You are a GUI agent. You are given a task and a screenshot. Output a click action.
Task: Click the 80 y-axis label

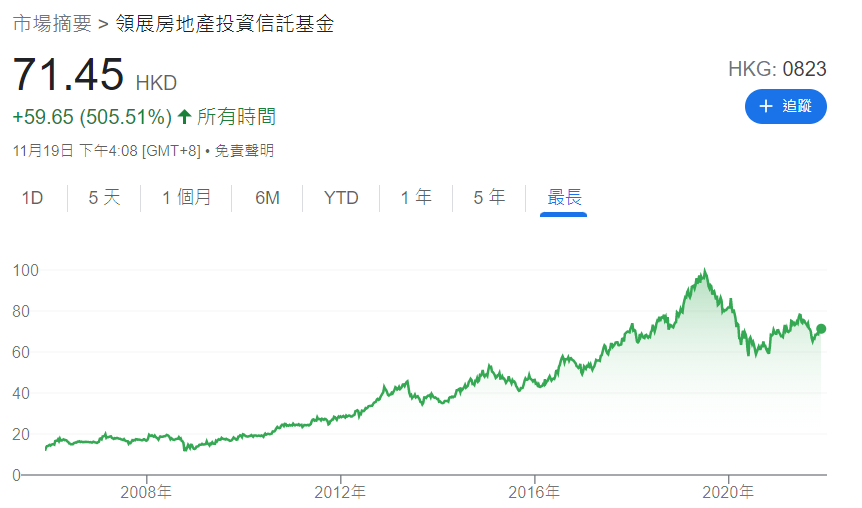pos(21,311)
